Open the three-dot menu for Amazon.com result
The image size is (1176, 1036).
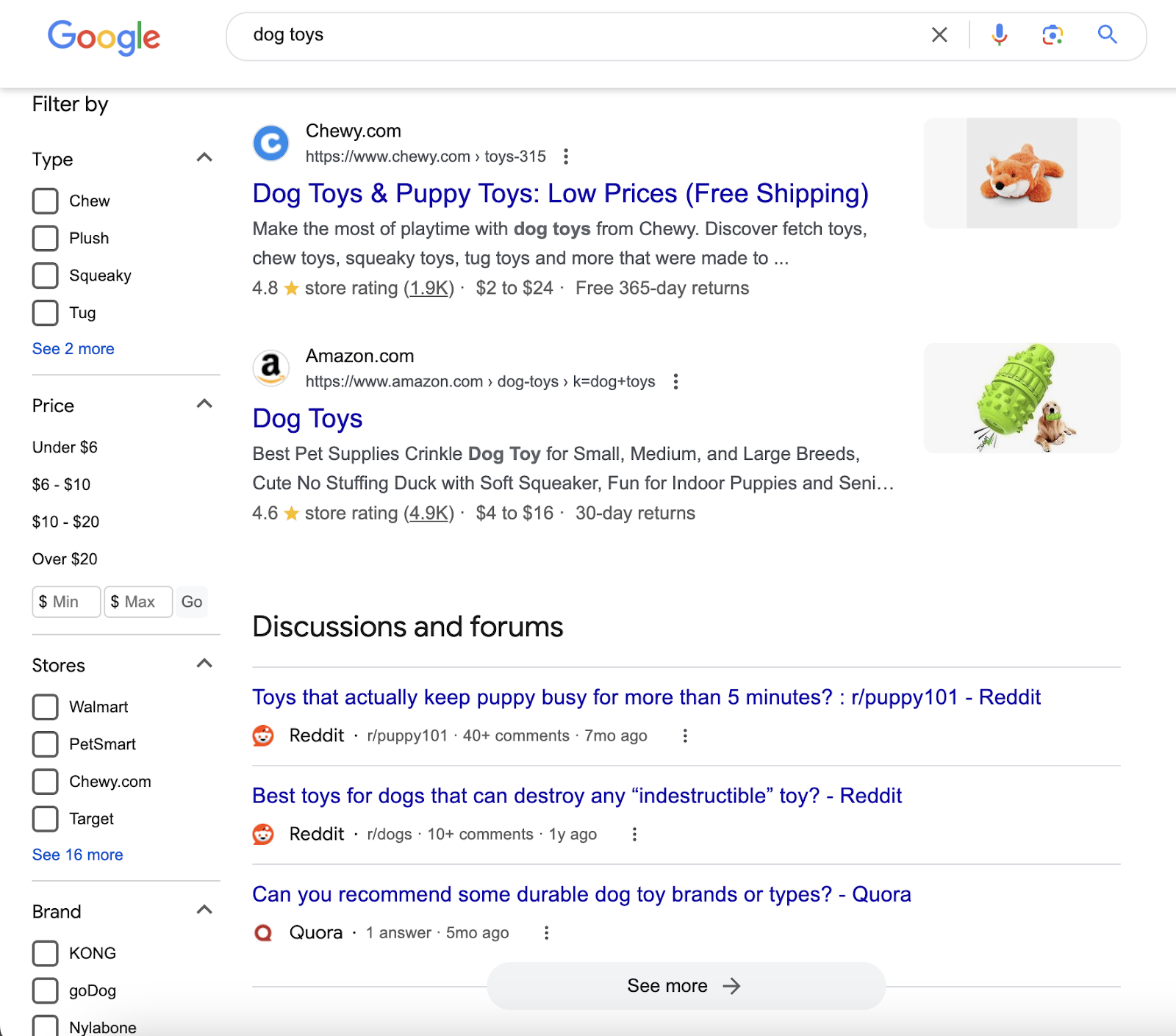pos(675,381)
